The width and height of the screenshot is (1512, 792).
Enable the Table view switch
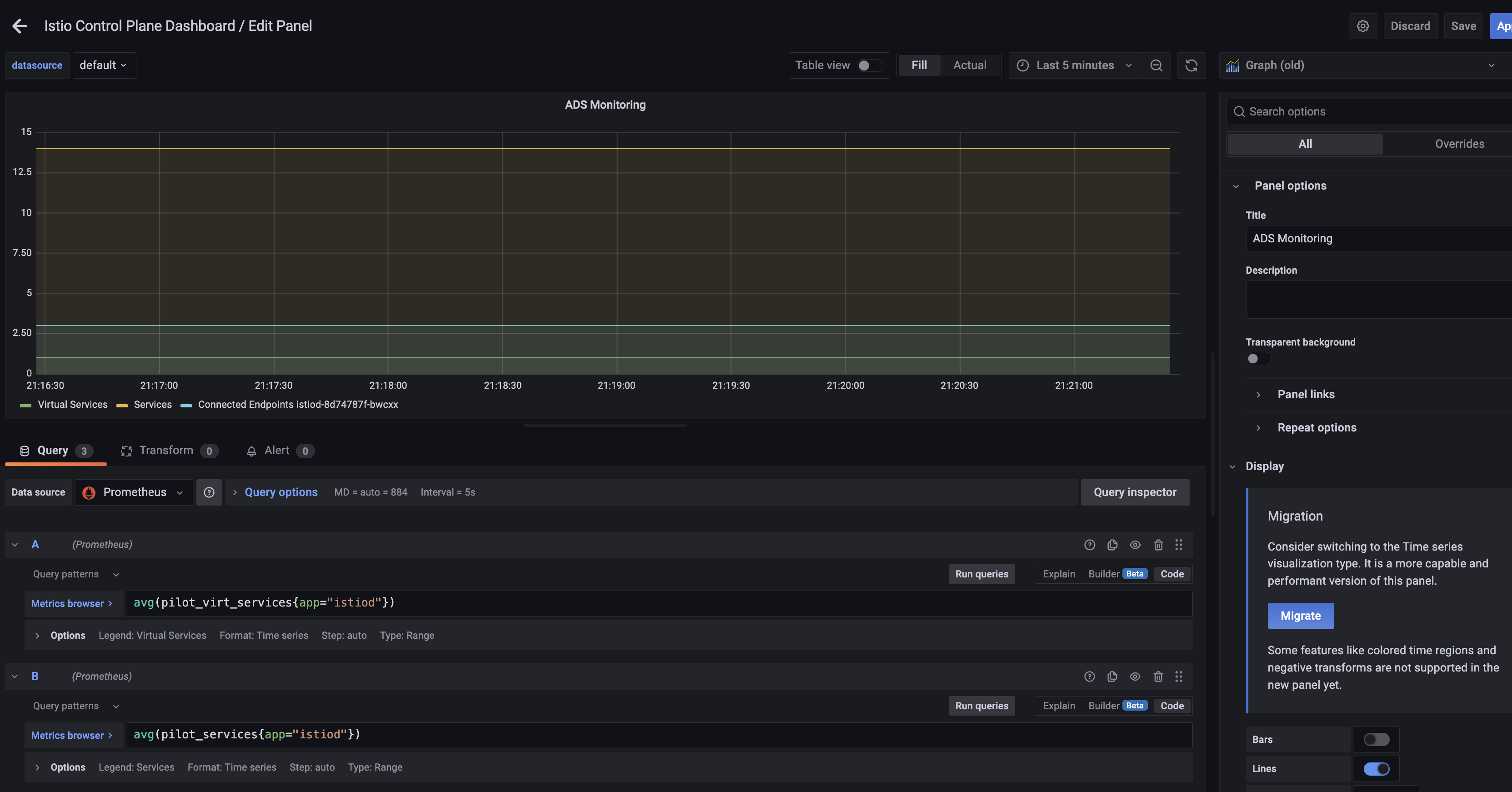[869, 65]
